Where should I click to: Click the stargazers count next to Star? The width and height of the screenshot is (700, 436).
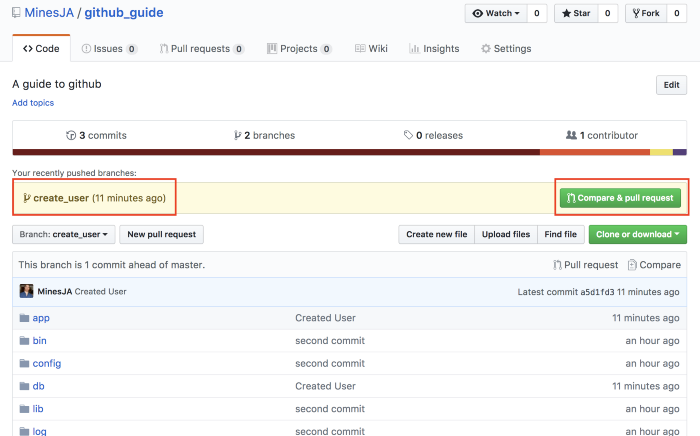pos(608,13)
